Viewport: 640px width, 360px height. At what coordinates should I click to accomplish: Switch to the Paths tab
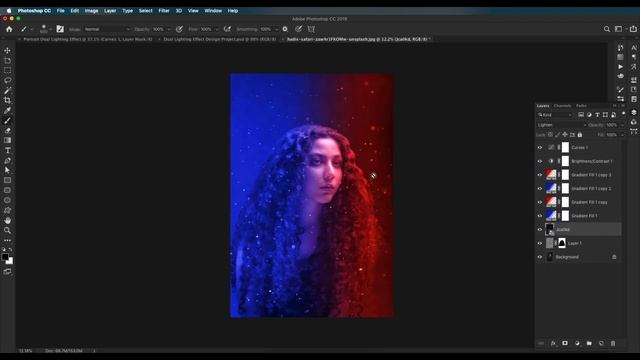[x=581, y=106]
